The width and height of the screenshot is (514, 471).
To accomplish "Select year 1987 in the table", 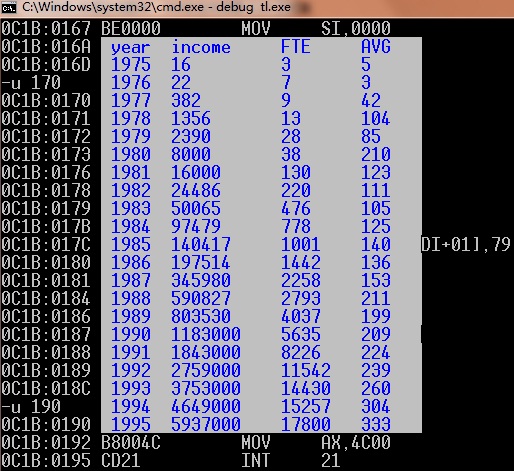I will click(131, 280).
